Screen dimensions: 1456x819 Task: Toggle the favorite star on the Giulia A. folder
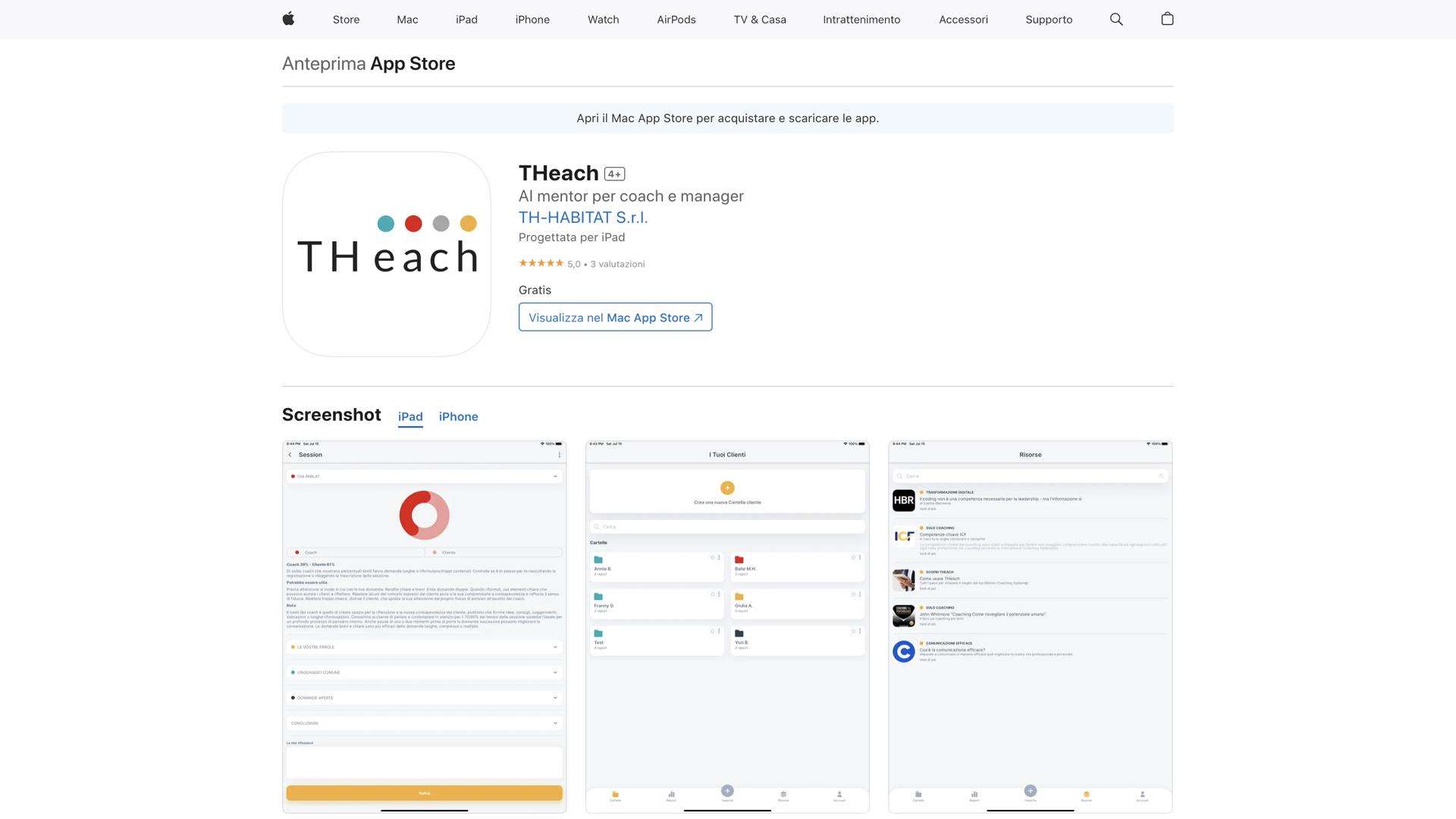[853, 595]
